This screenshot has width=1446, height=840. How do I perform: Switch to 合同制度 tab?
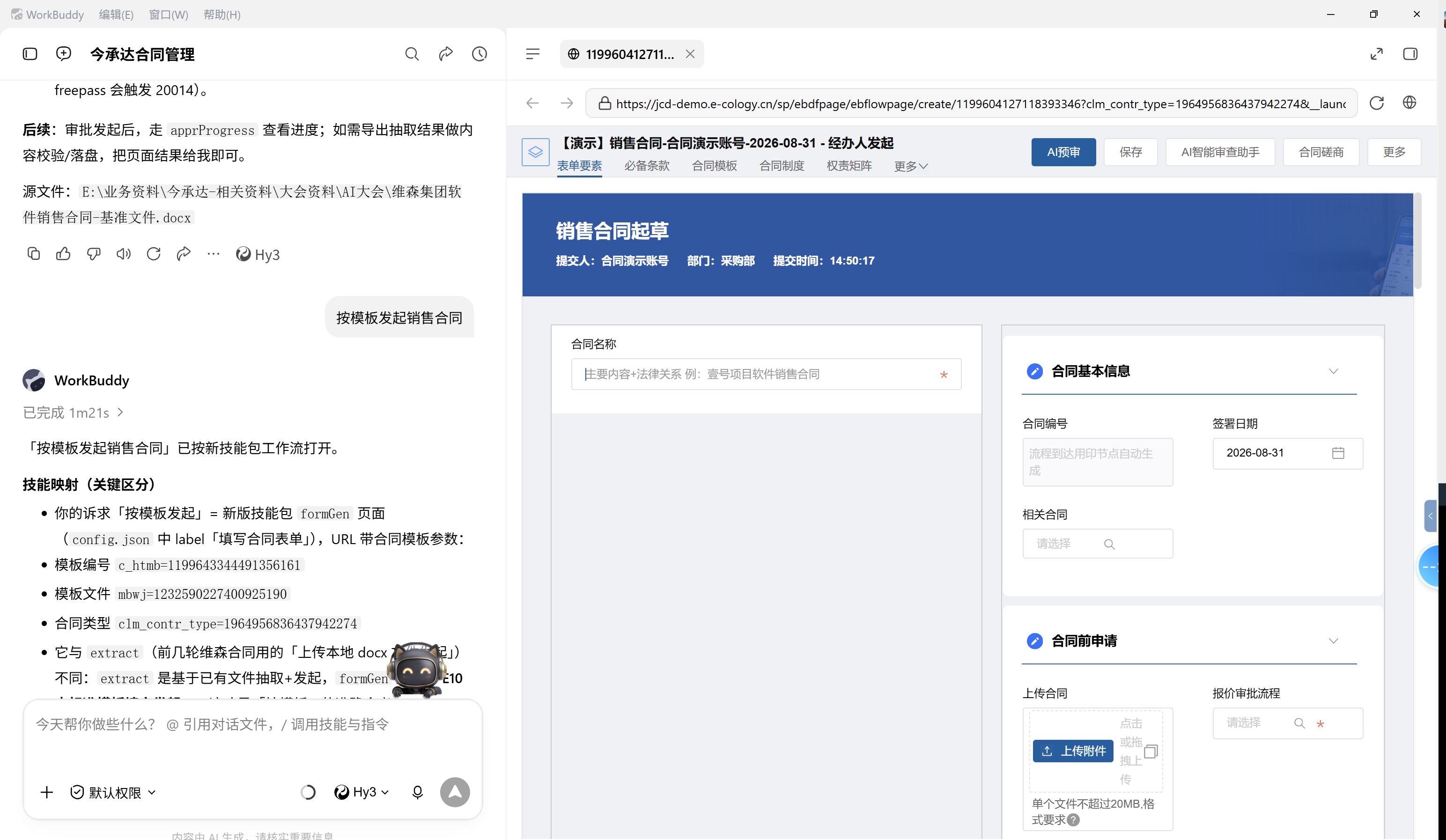pyautogui.click(x=782, y=165)
